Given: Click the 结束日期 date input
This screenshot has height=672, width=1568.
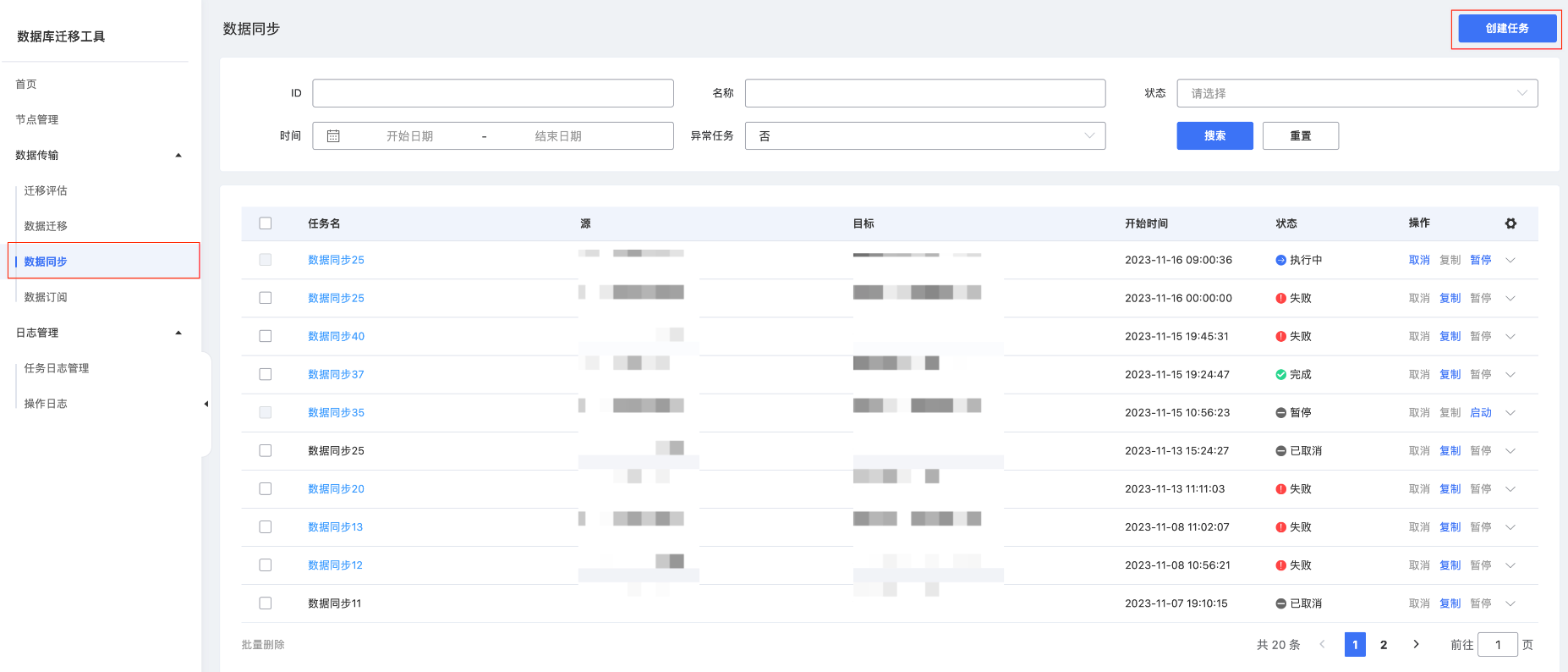Looking at the screenshot, I should [x=558, y=136].
